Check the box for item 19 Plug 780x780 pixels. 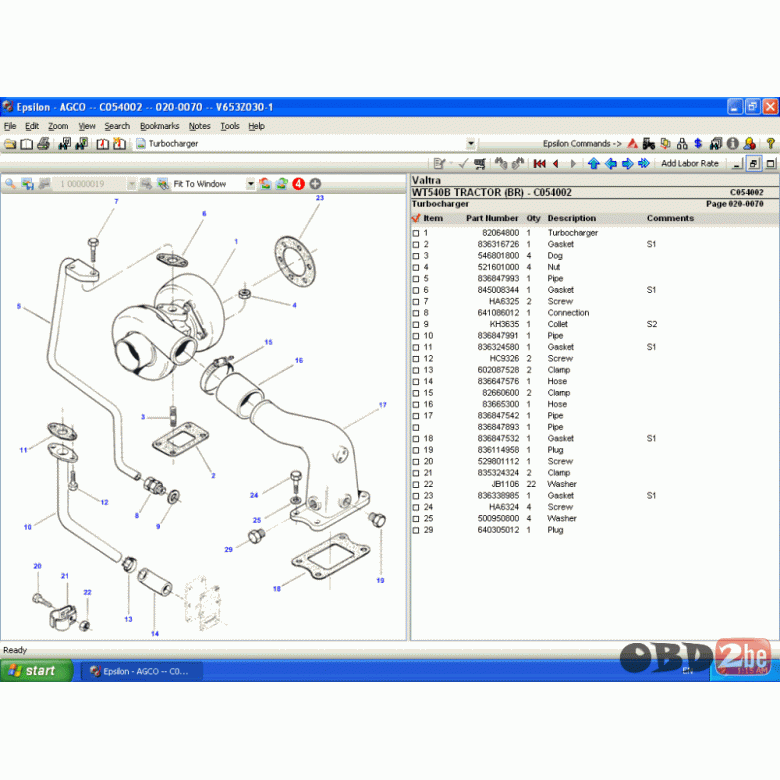[x=416, y=450]
